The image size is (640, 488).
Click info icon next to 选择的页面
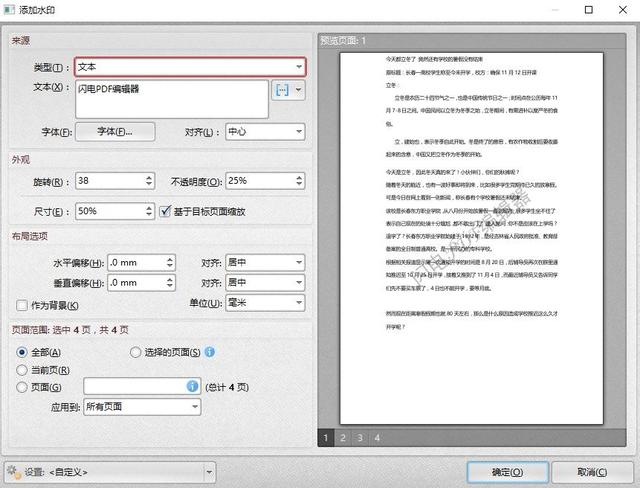point(209,352)
